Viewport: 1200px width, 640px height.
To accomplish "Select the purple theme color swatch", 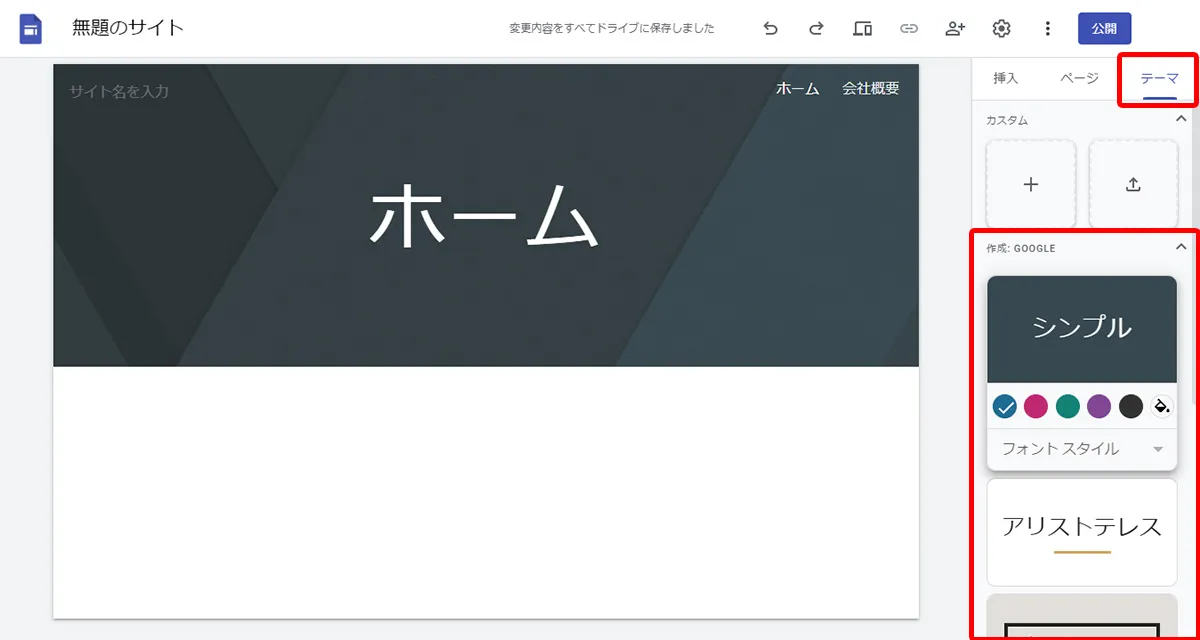I will point(1100,406).
